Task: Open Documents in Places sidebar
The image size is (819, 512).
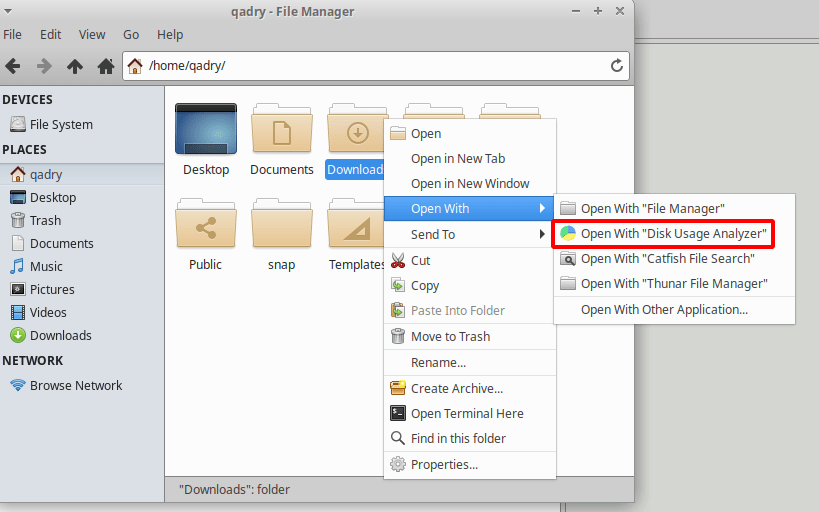Action: (82, 243)
